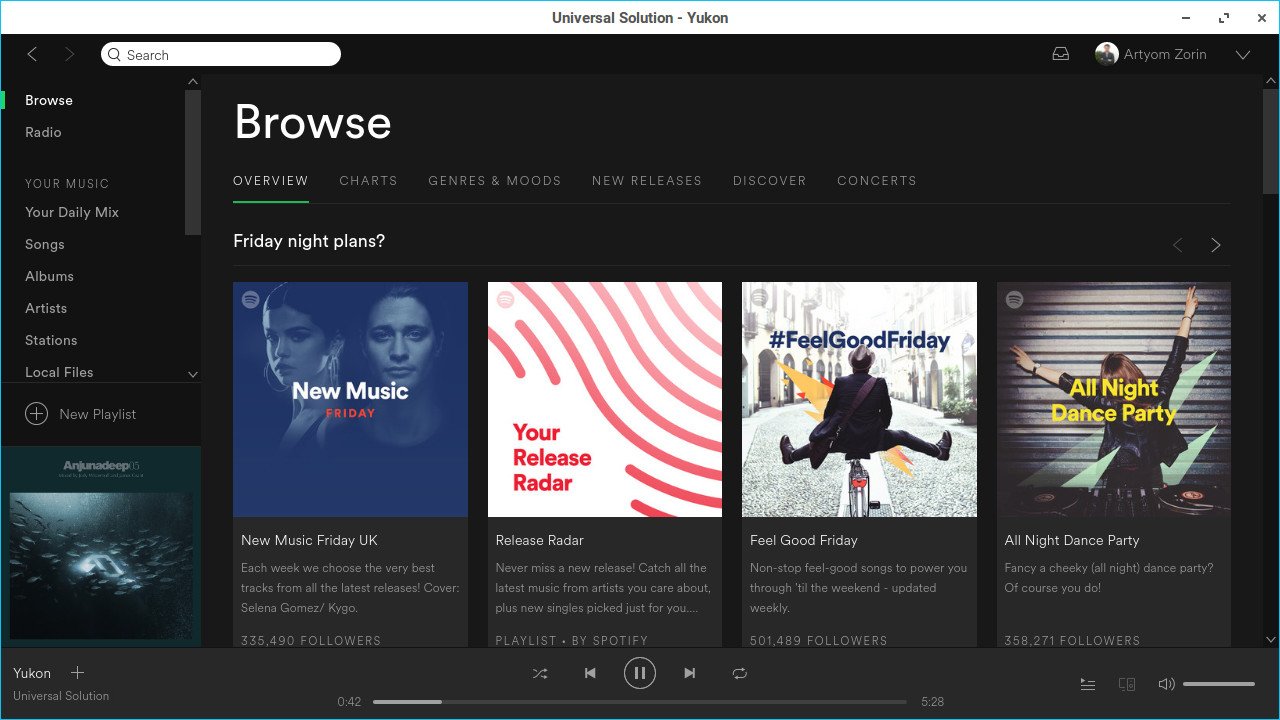
Task: Click inside the Search field
Action: pos(221,54)
